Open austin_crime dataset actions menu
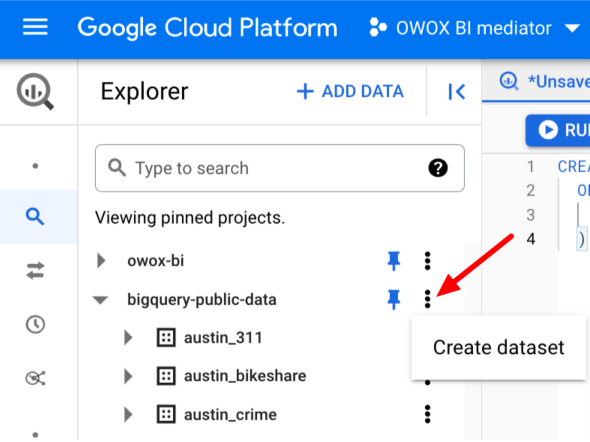This screenshot has height=442, width=590. [427, 414]
